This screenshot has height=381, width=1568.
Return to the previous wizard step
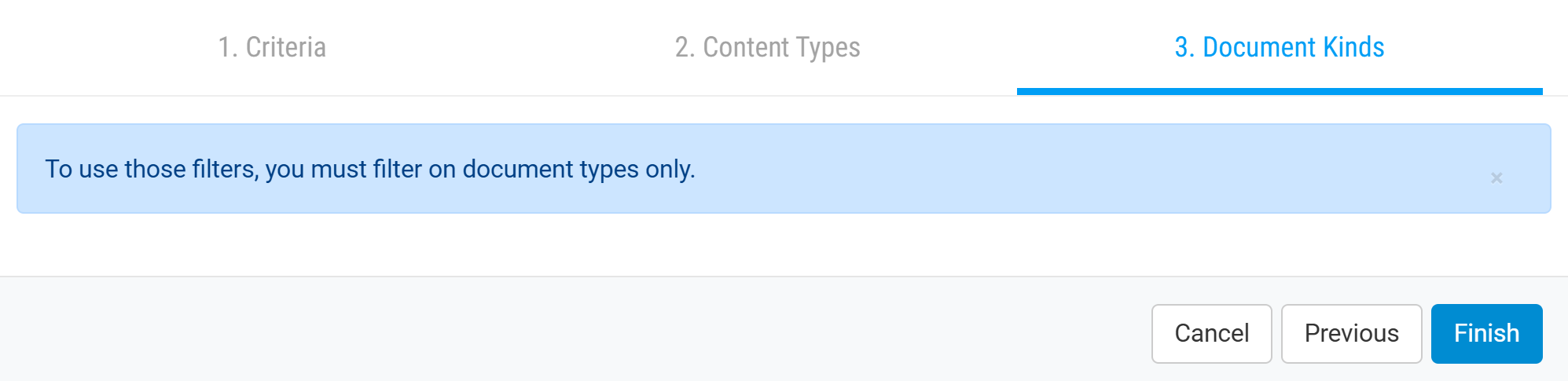(x=1351, y=333)
